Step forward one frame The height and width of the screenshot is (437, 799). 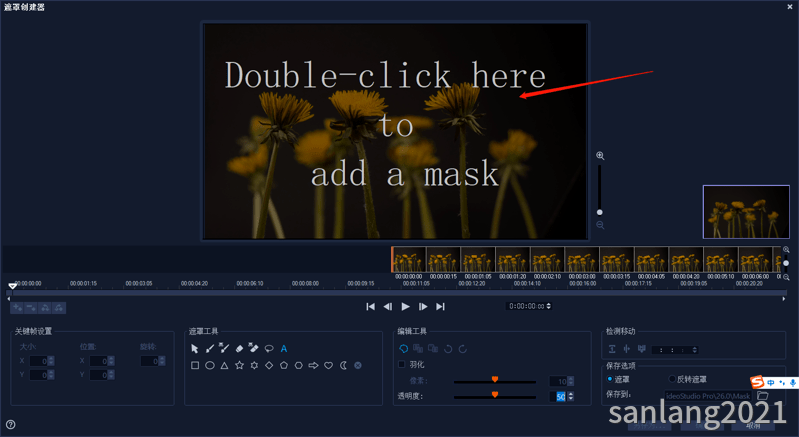click(423, 307)
